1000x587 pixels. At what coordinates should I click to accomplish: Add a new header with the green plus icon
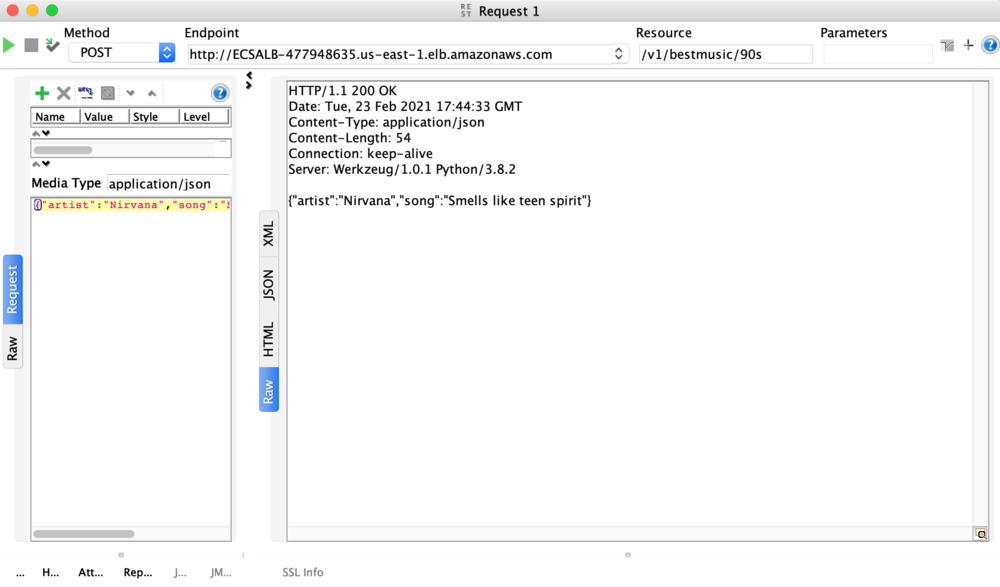click(43, 93)
